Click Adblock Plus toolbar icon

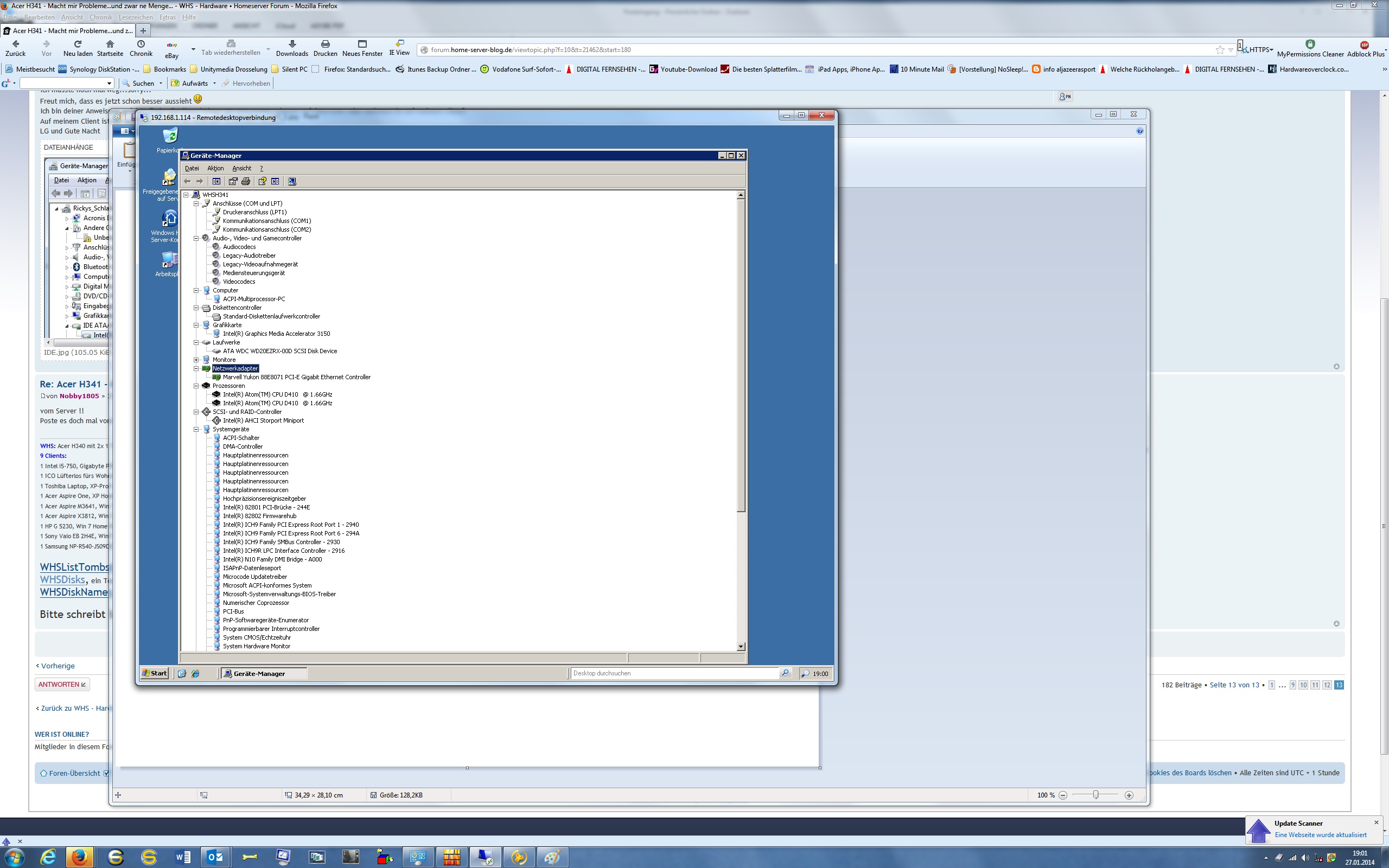[x=1366, y=48]
